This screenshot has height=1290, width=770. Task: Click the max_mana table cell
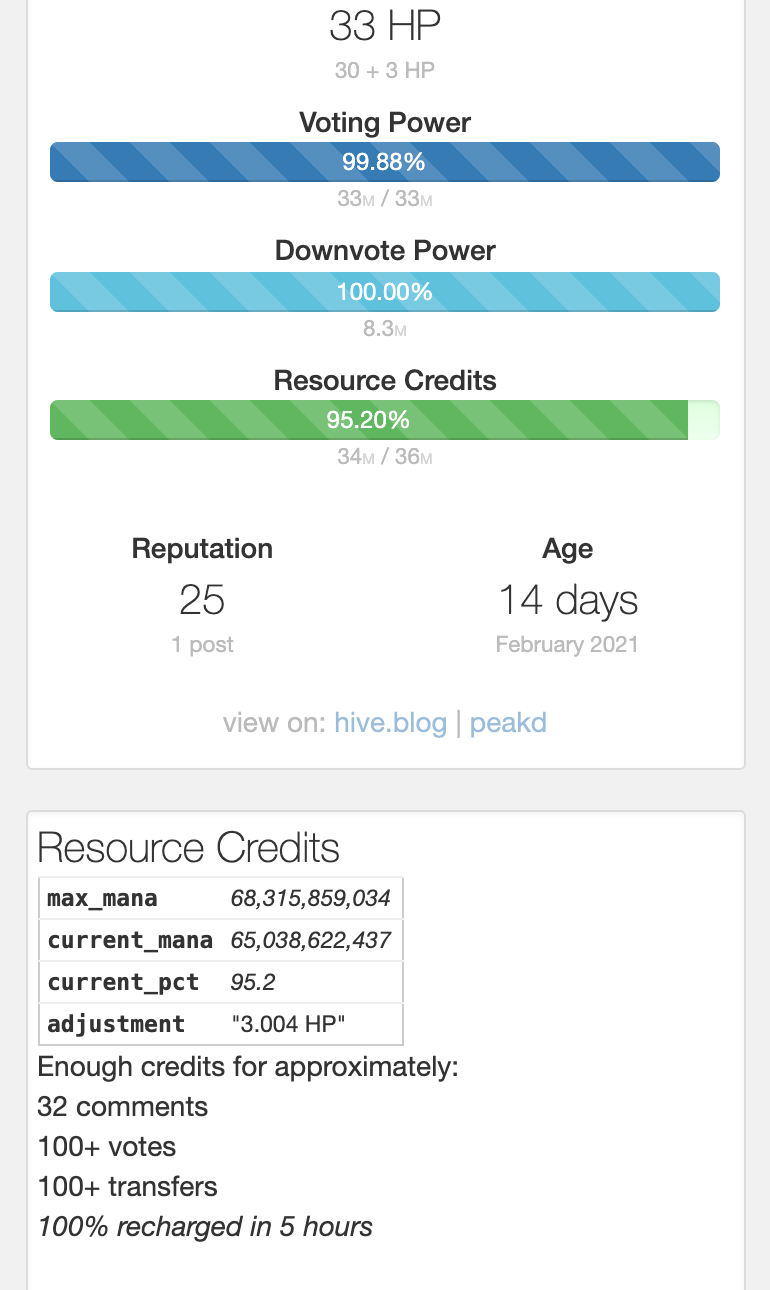pyautogui.click(x=130, y=898)
